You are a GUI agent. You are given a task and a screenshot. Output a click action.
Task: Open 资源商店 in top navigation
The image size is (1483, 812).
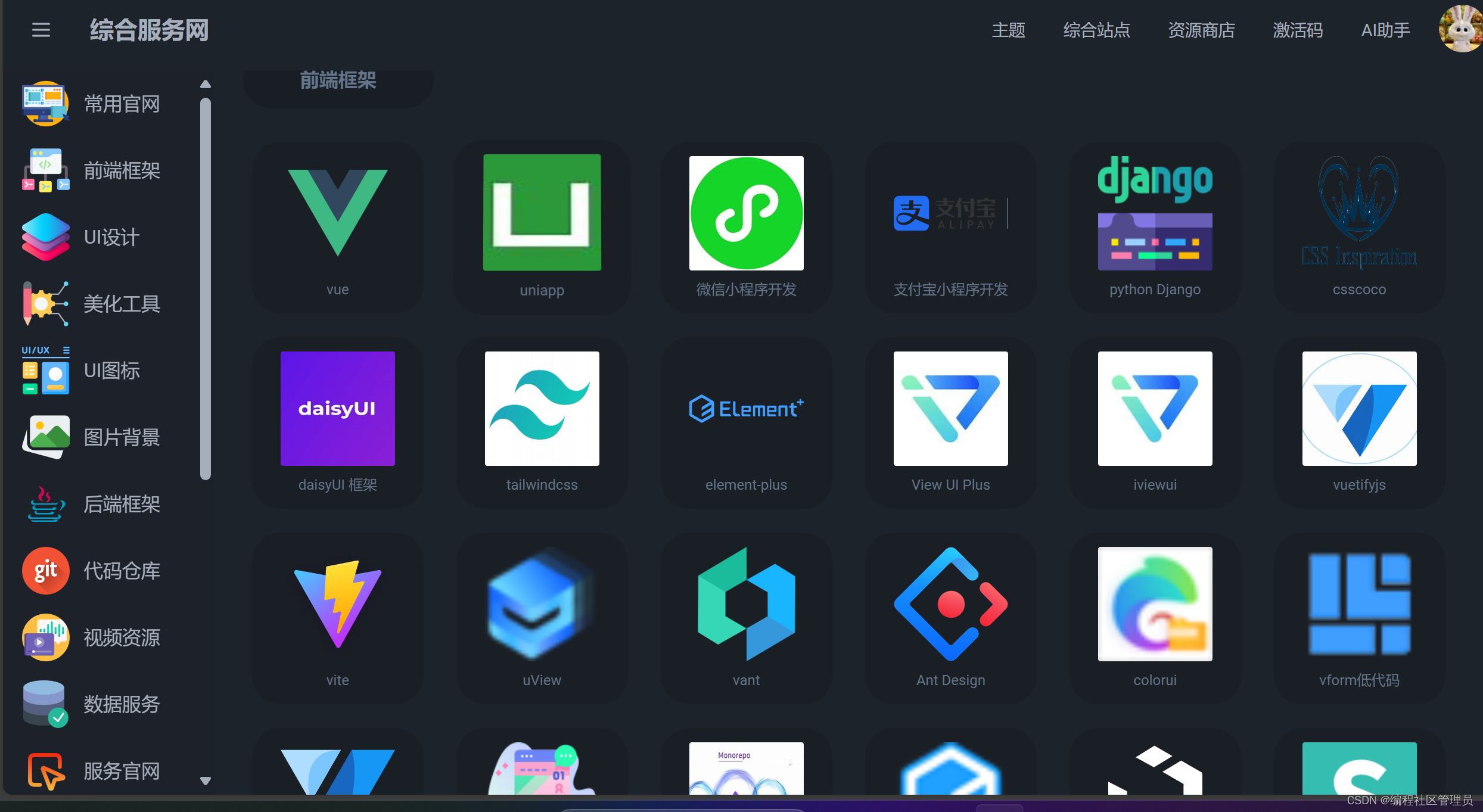point(1201,30)
